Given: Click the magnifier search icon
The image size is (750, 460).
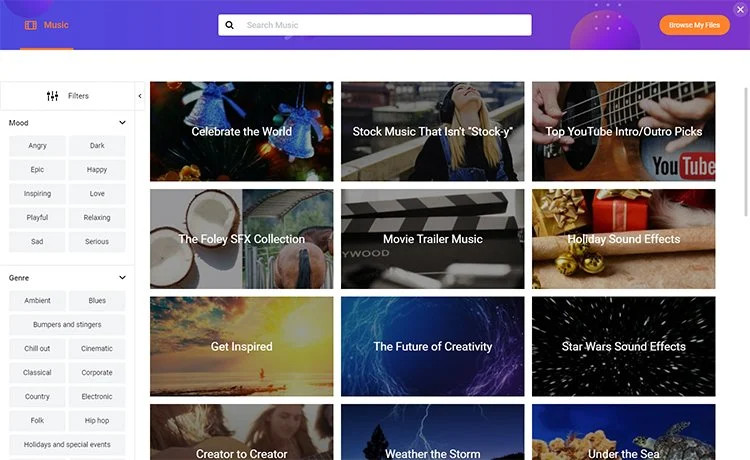Looking at the screenshot, I should [230, 25].
